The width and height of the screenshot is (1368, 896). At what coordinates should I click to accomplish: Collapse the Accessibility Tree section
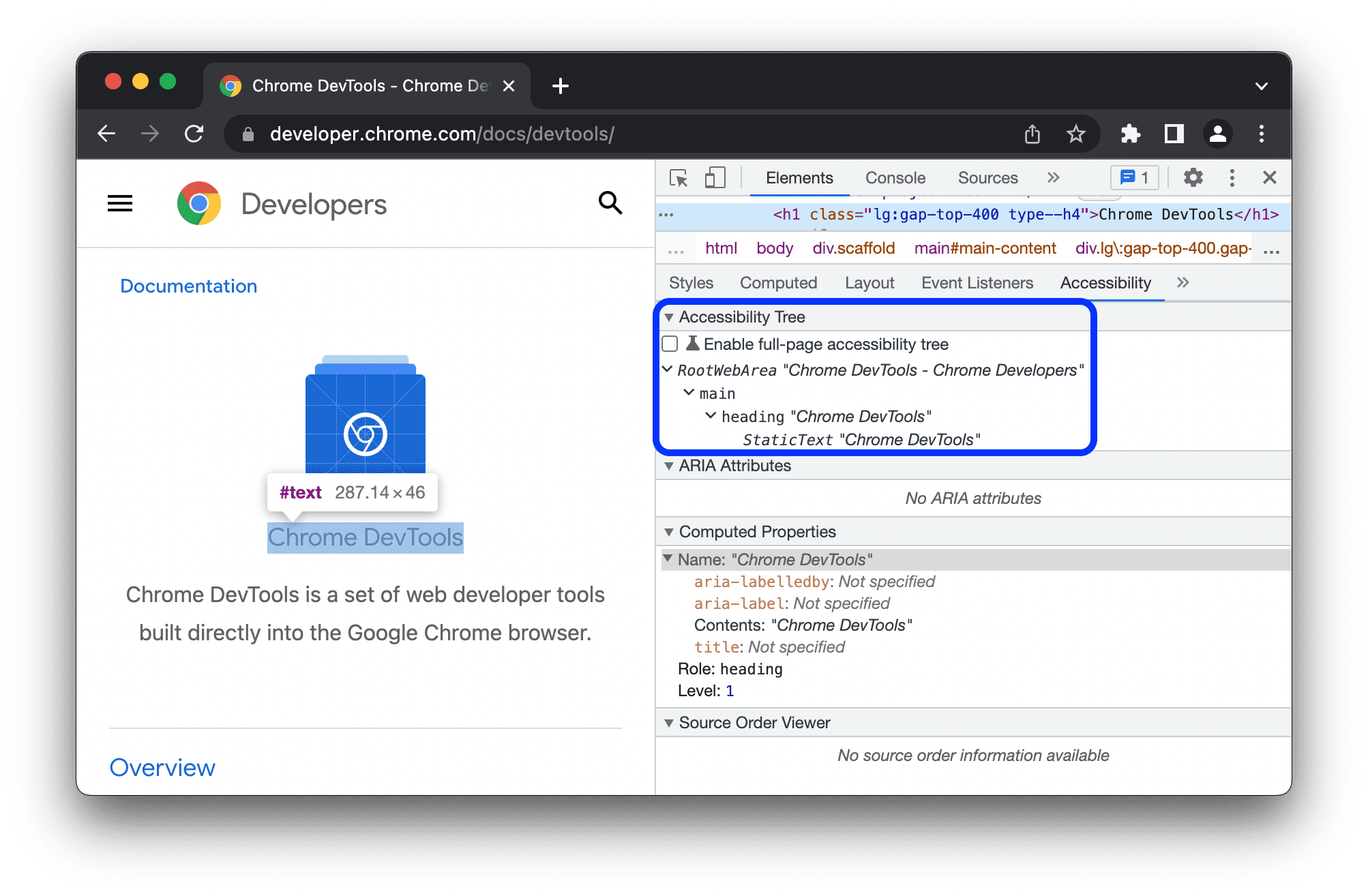coord(670,318)
